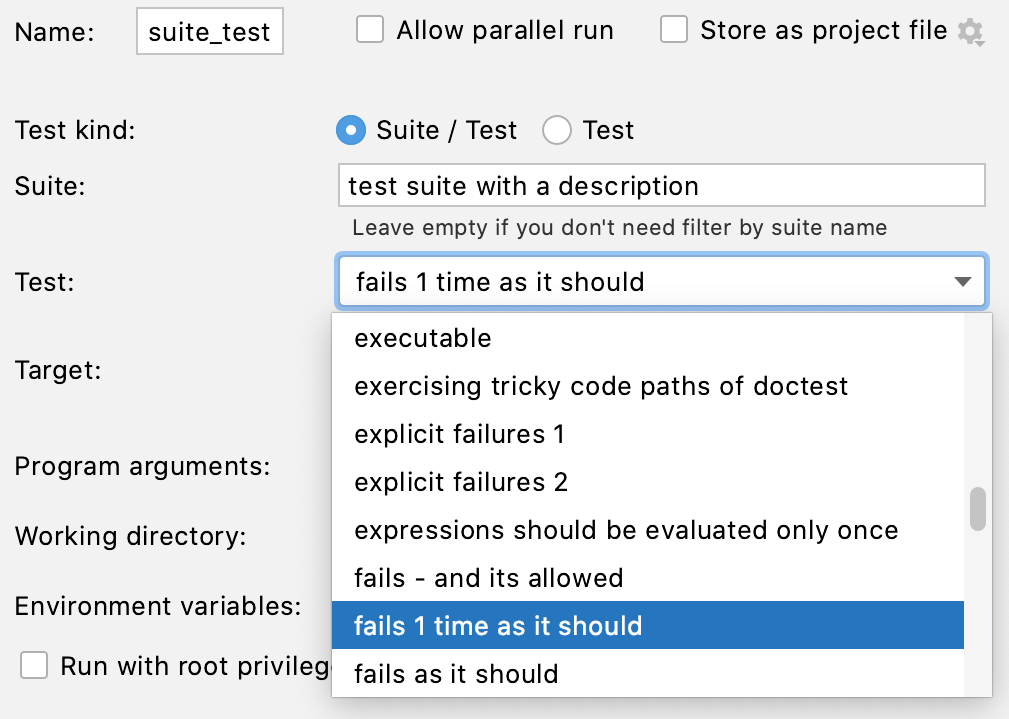Check the Store as project file option
1009x719 pixels.
[x=674, y=30]
